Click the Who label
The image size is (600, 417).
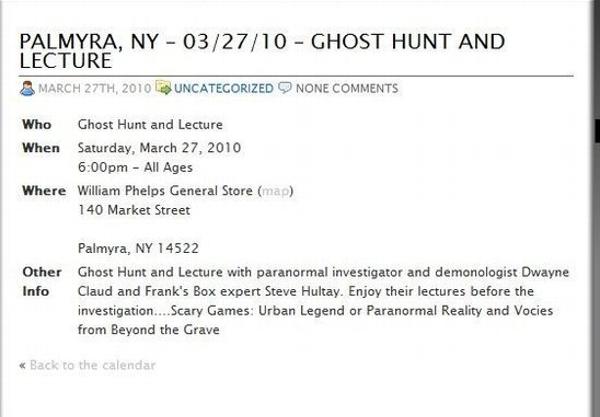(37, 124)
